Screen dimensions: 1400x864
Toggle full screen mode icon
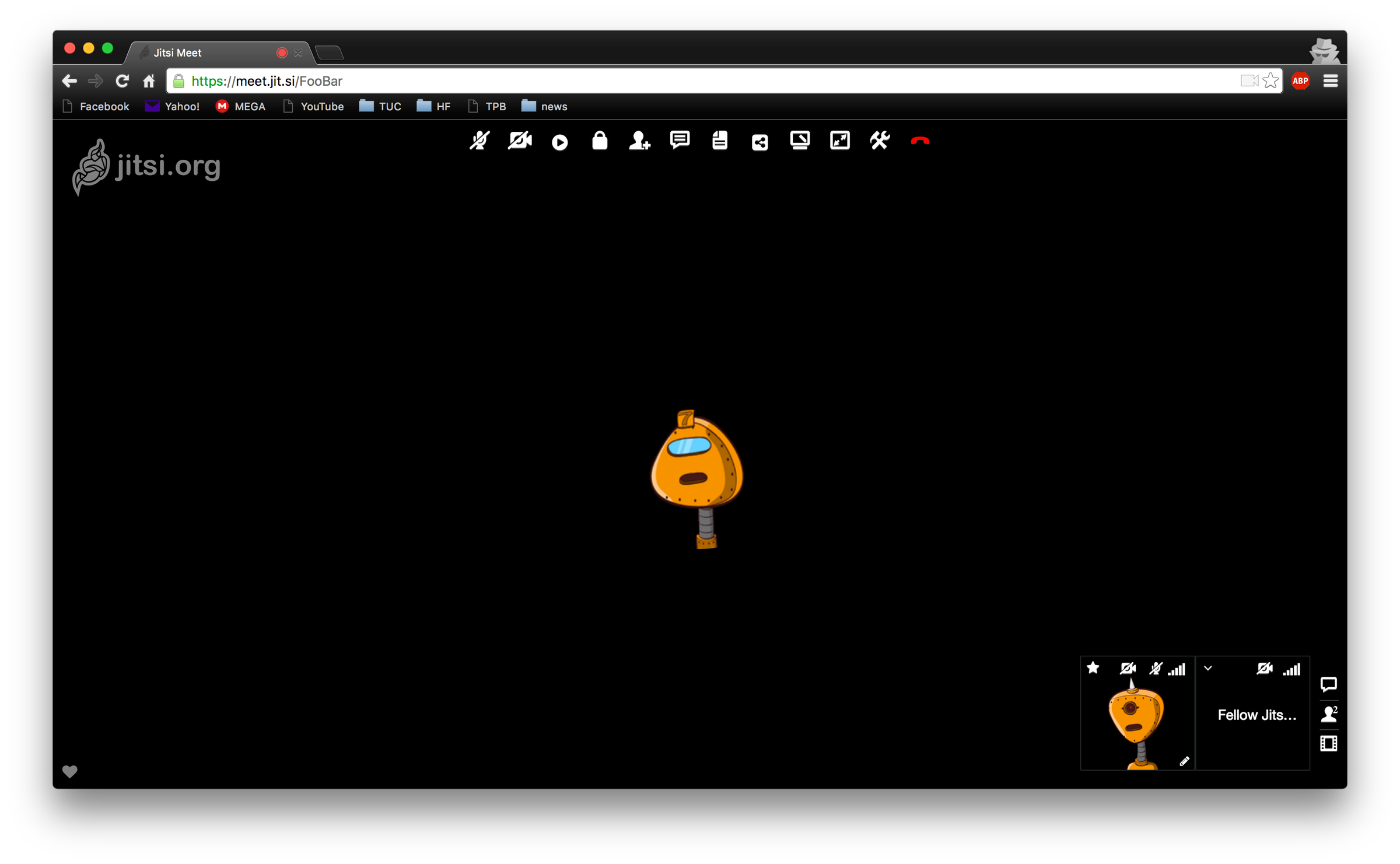click(x=839, y=141)
